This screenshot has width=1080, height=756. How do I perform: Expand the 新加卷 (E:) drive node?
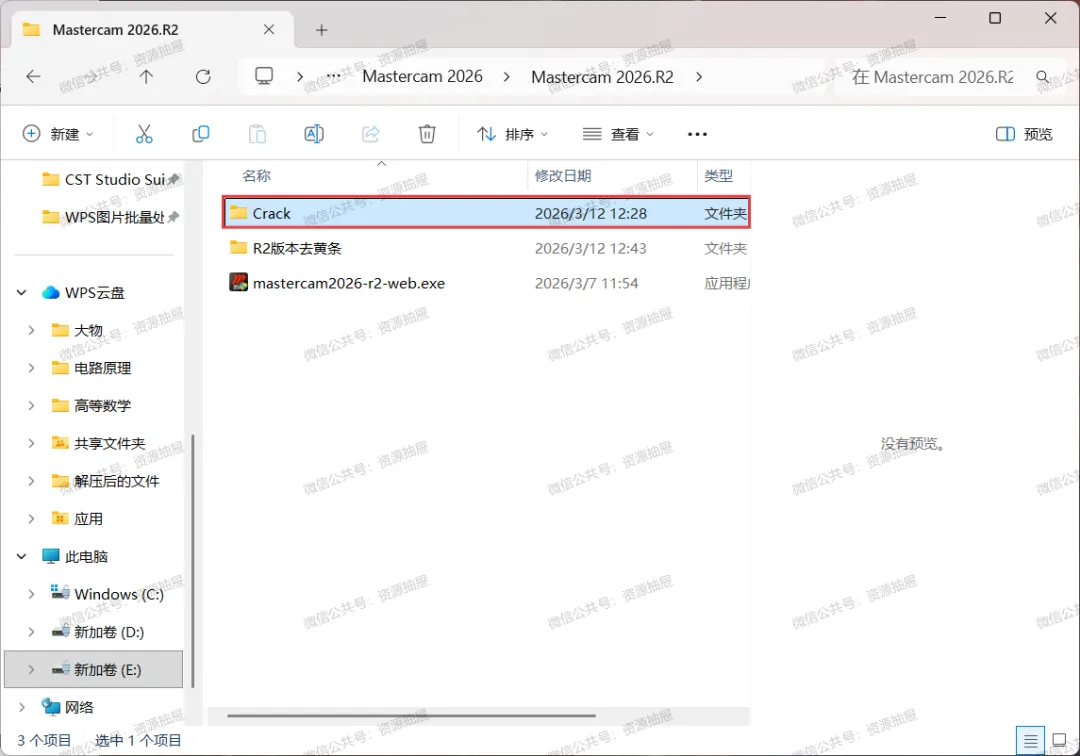click(31, 669)
